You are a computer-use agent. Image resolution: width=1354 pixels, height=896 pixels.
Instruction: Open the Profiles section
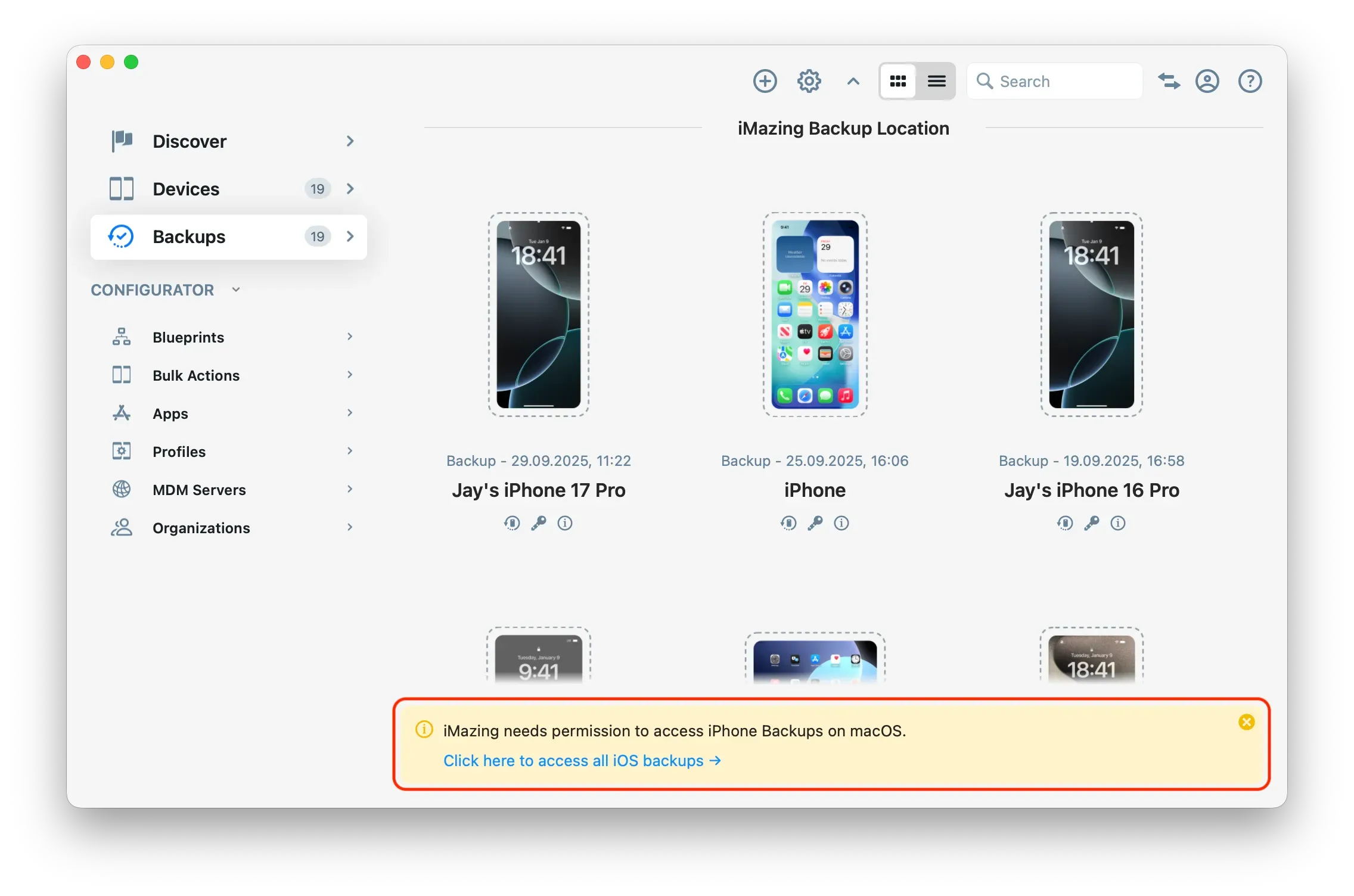(179, 451)
